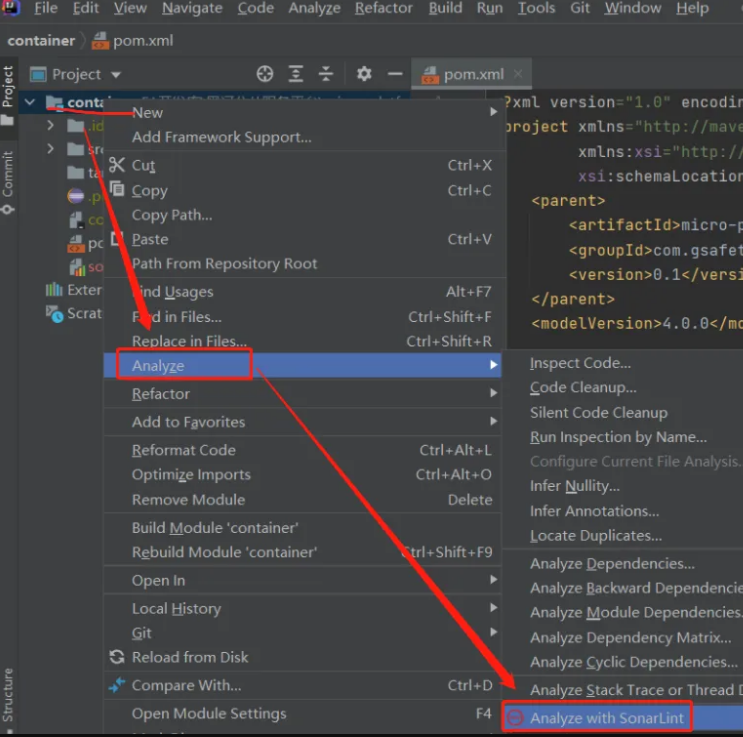
Task: Open the Project view dropdown
Action: (116, 75)
